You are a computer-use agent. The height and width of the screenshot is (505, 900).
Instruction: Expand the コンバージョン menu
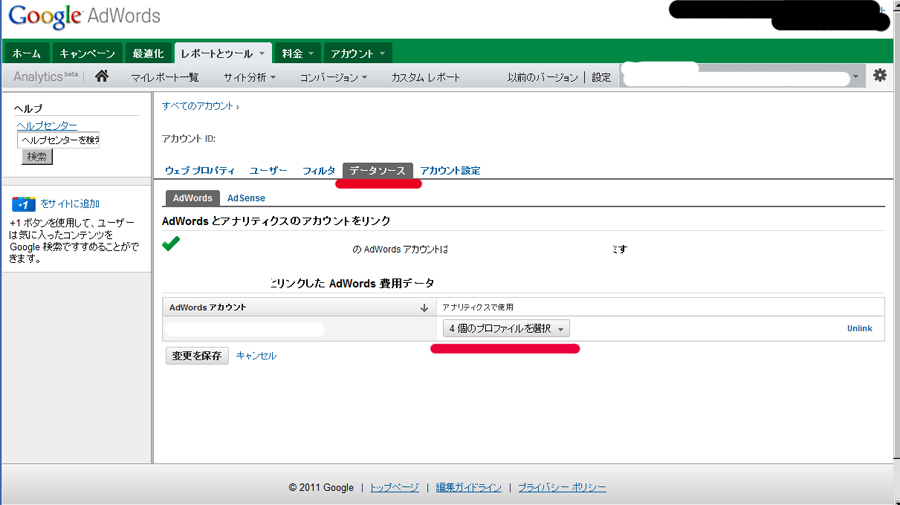(x=333, y=77)
